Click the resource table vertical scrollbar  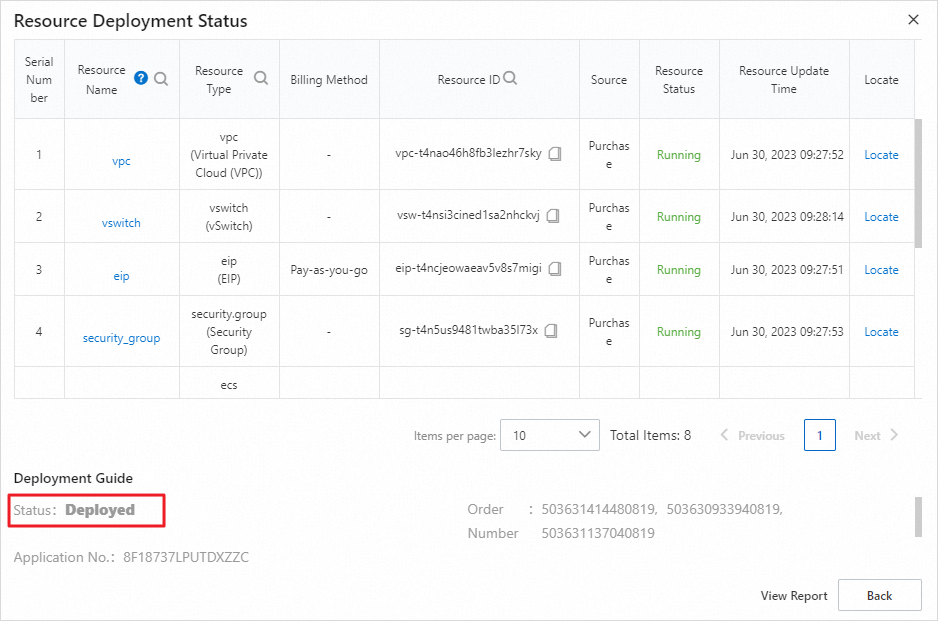coord(919,182)
